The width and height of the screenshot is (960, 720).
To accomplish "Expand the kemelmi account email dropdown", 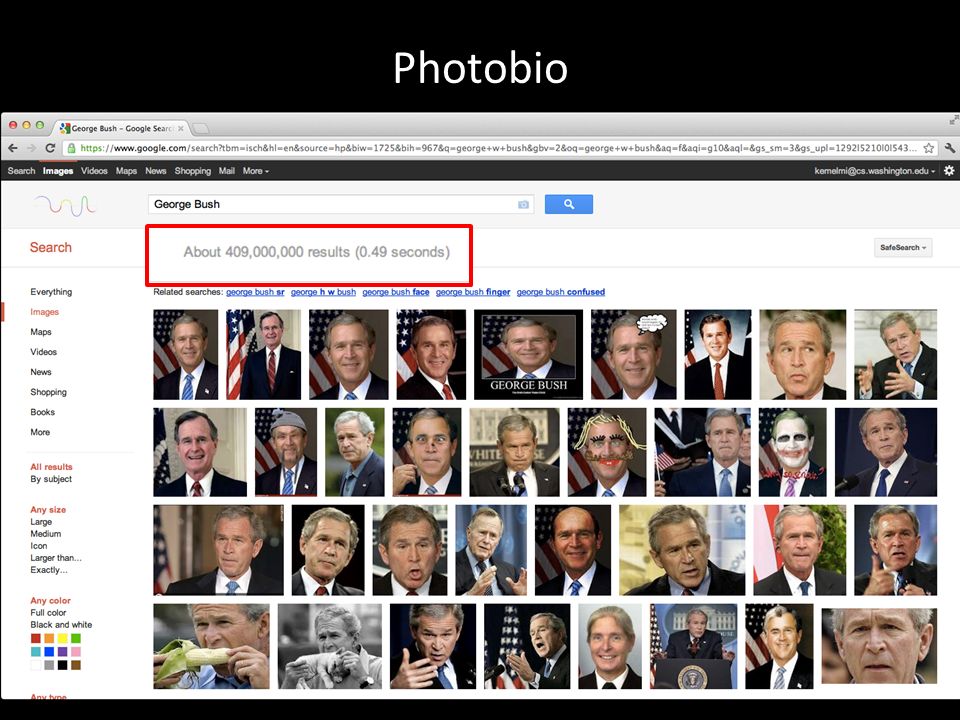I will click(x=875, y=171).
